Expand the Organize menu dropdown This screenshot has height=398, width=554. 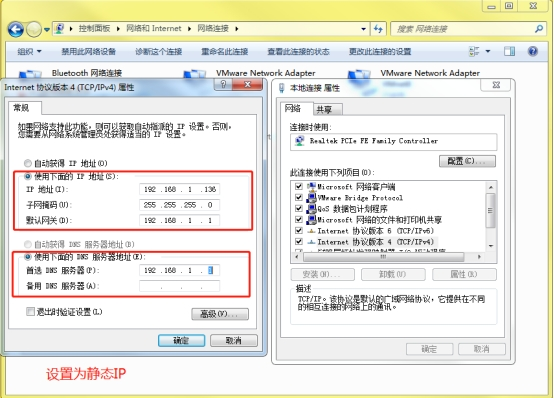pos(30,52)
